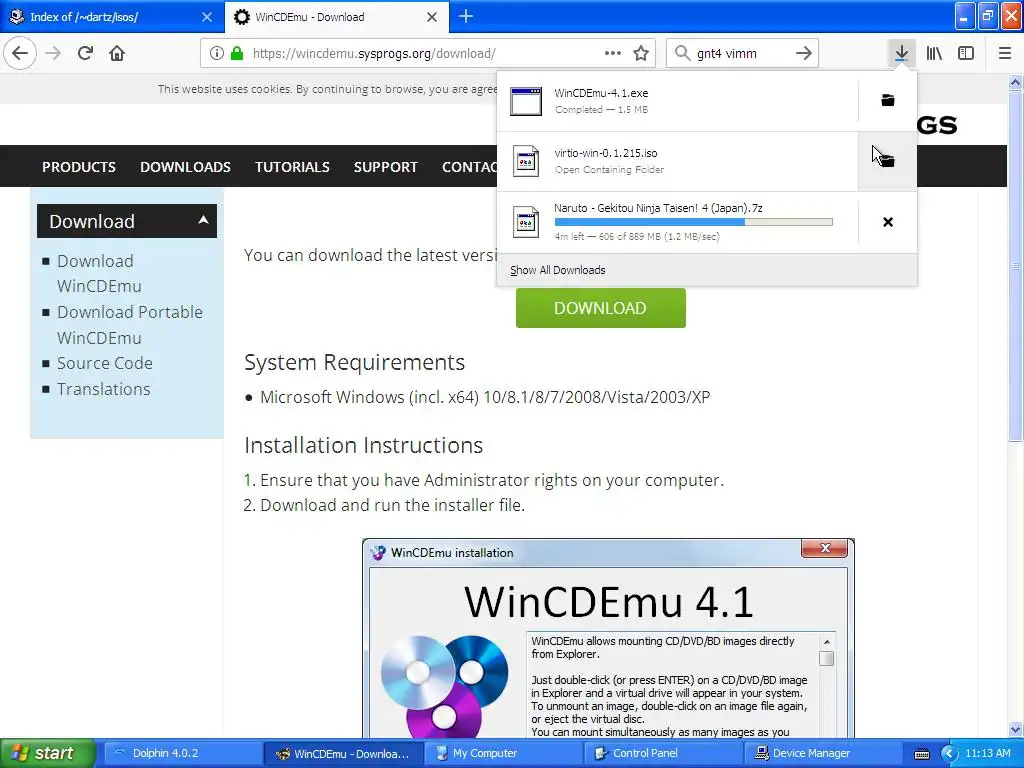This screenshot has height=768, width=1024.
Task: Toggle the downloads panel toolbar arrow
Action: point(901,53)
